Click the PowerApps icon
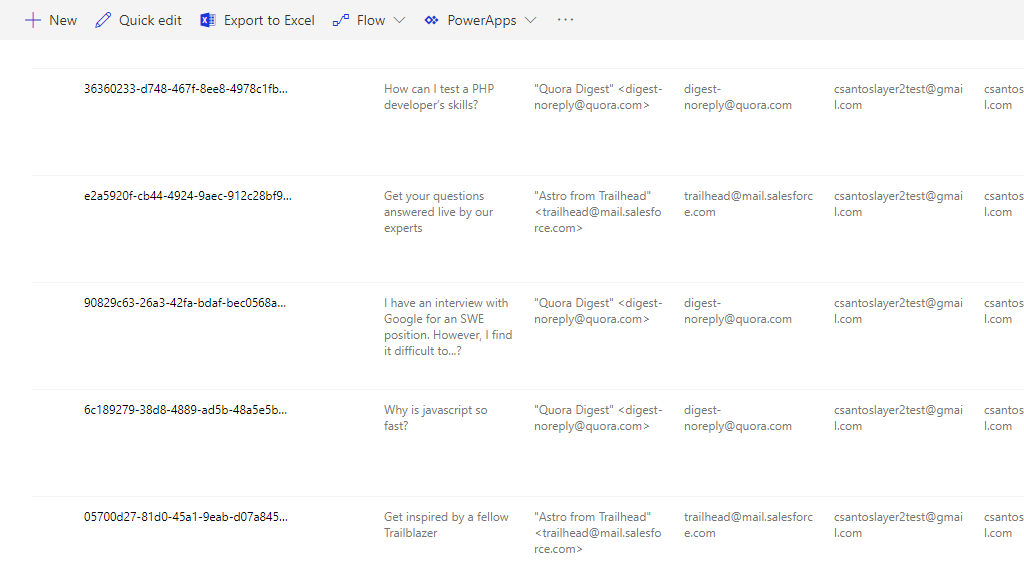This screenshot has height=561, width=1024. pyautogui.click(x=431, y=20)
